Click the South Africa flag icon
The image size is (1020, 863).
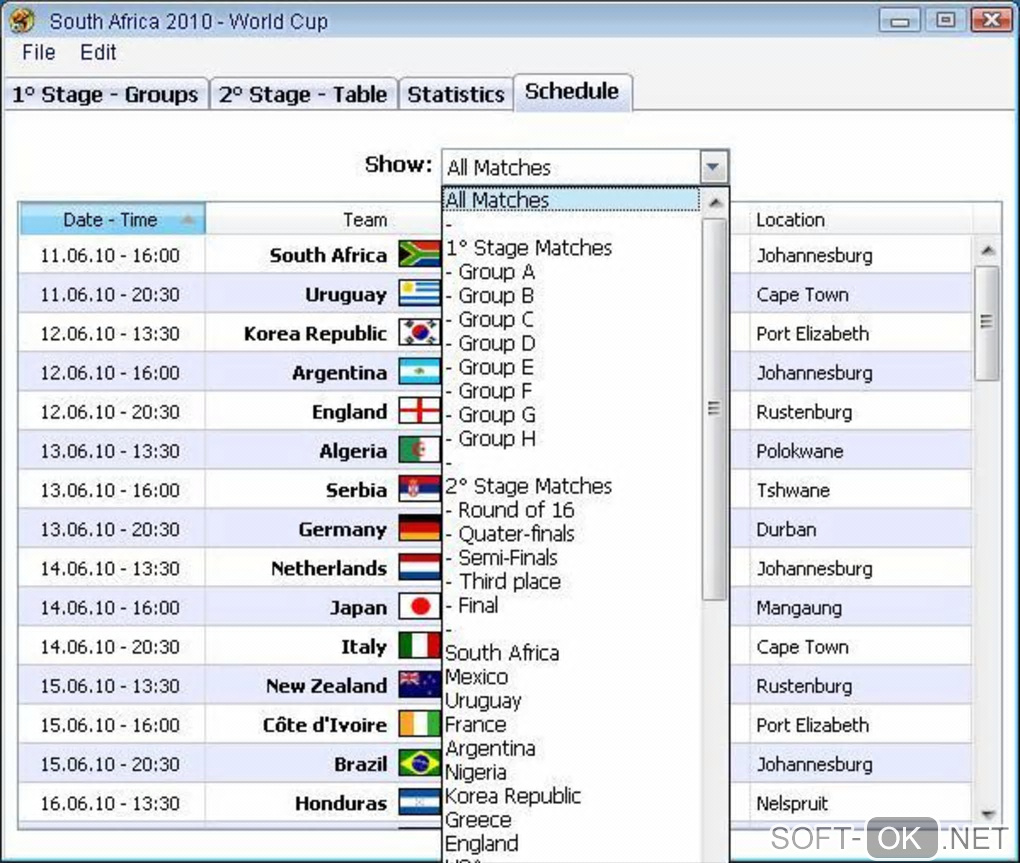[x=420, y=255]
